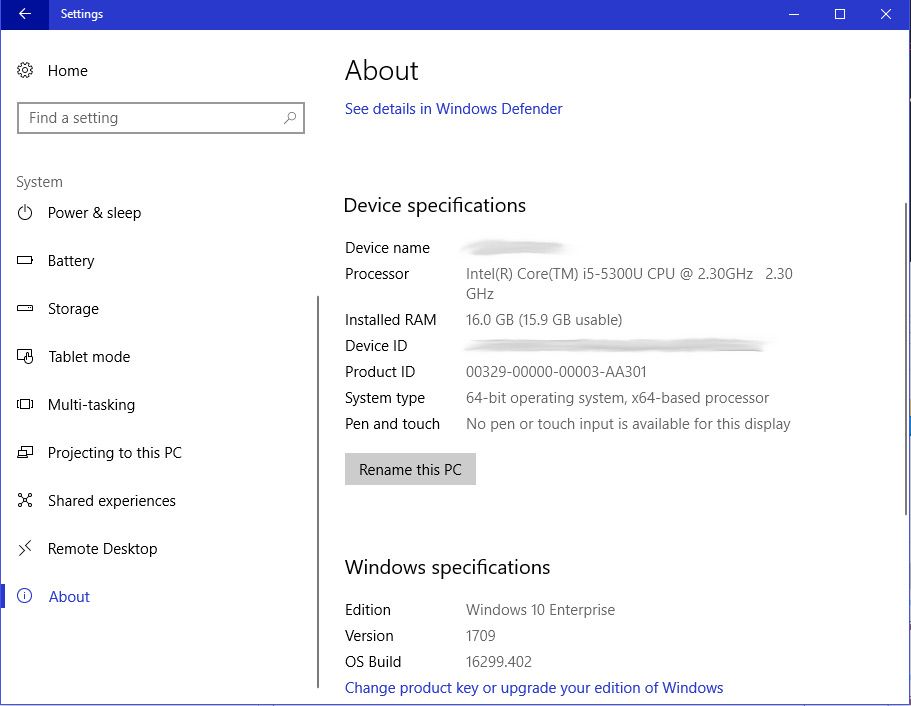Click the processor value Intel Core i5-5300U

(629, 283)
